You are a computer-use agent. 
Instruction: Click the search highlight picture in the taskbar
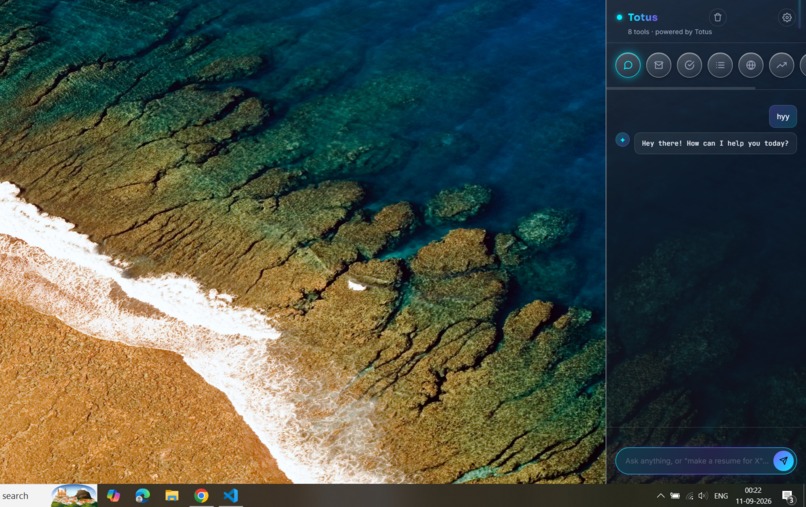[x=74, y=496]
